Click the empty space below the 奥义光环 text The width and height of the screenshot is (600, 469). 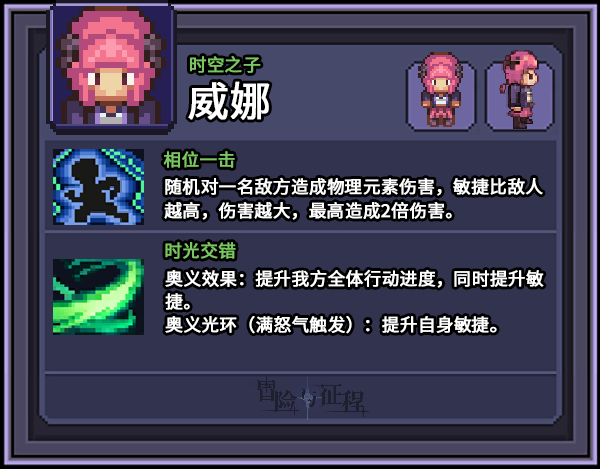(300, 353)
